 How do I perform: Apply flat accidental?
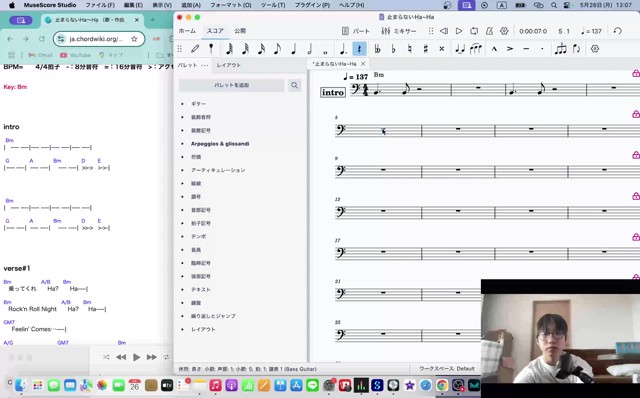393,49
